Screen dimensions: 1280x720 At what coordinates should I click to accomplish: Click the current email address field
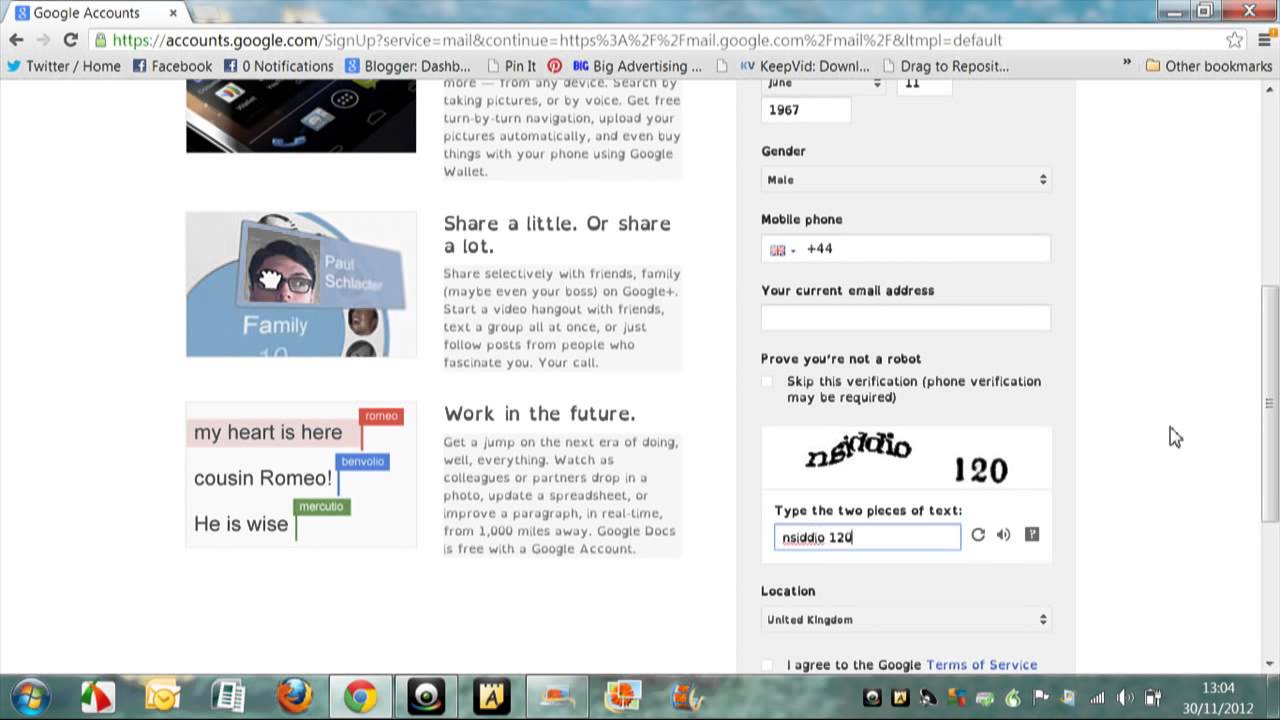(906, 318)
